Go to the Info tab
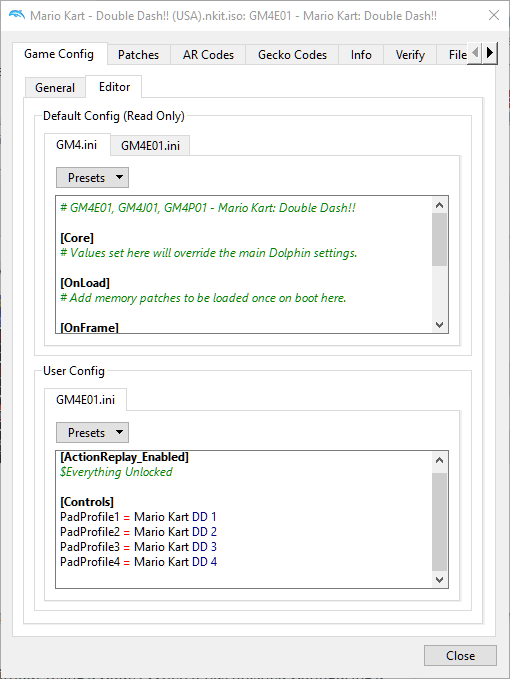 361,55
